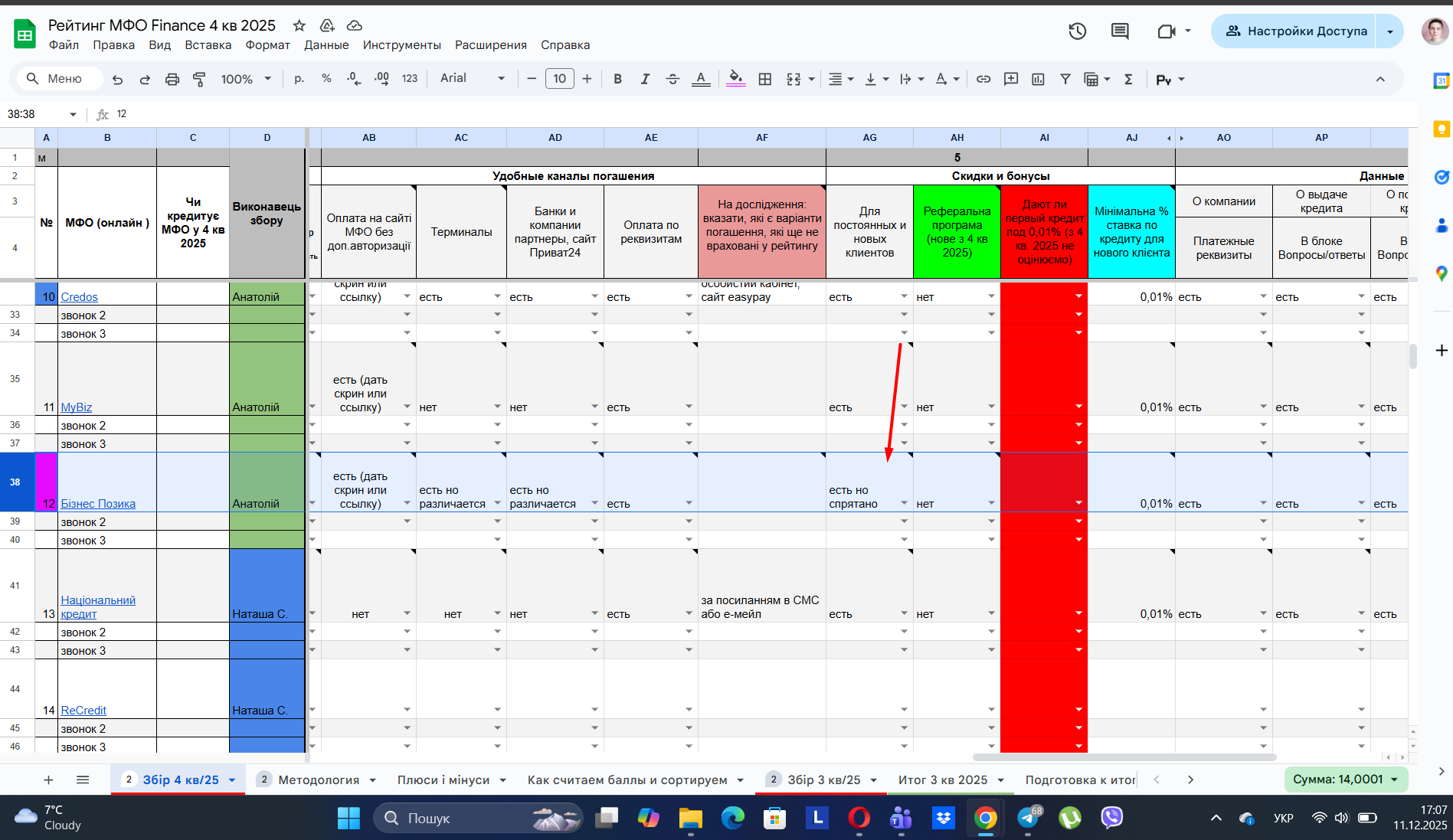The image size is (1453, 840).
Task: Start a video call with the camera icon
Action: click(1167, 31)
